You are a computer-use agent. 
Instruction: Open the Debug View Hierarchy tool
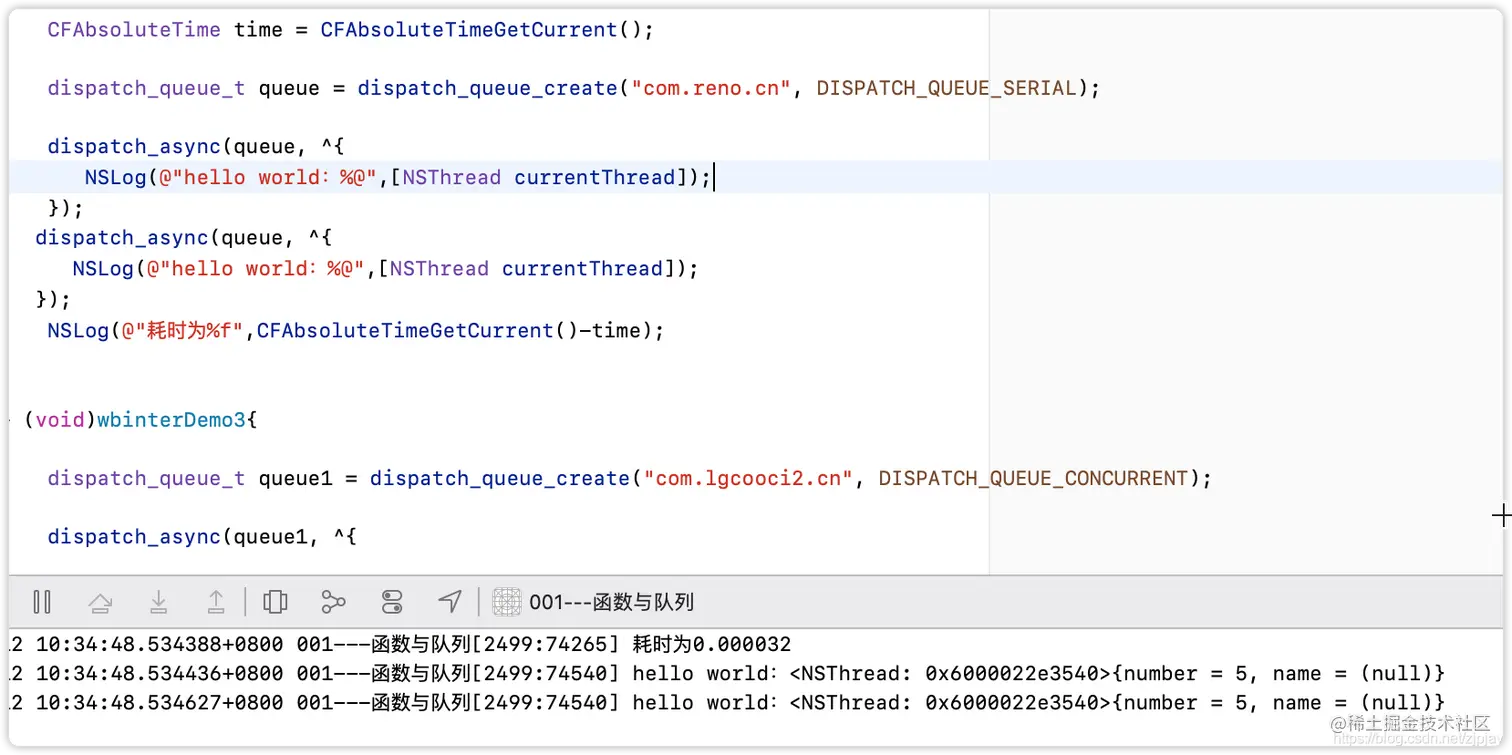pyautogui.click(x=275, y=601)
